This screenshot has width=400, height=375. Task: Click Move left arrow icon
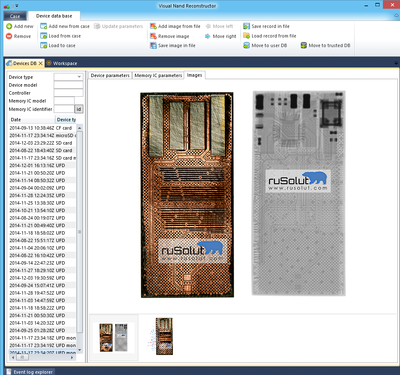point(208,26)
